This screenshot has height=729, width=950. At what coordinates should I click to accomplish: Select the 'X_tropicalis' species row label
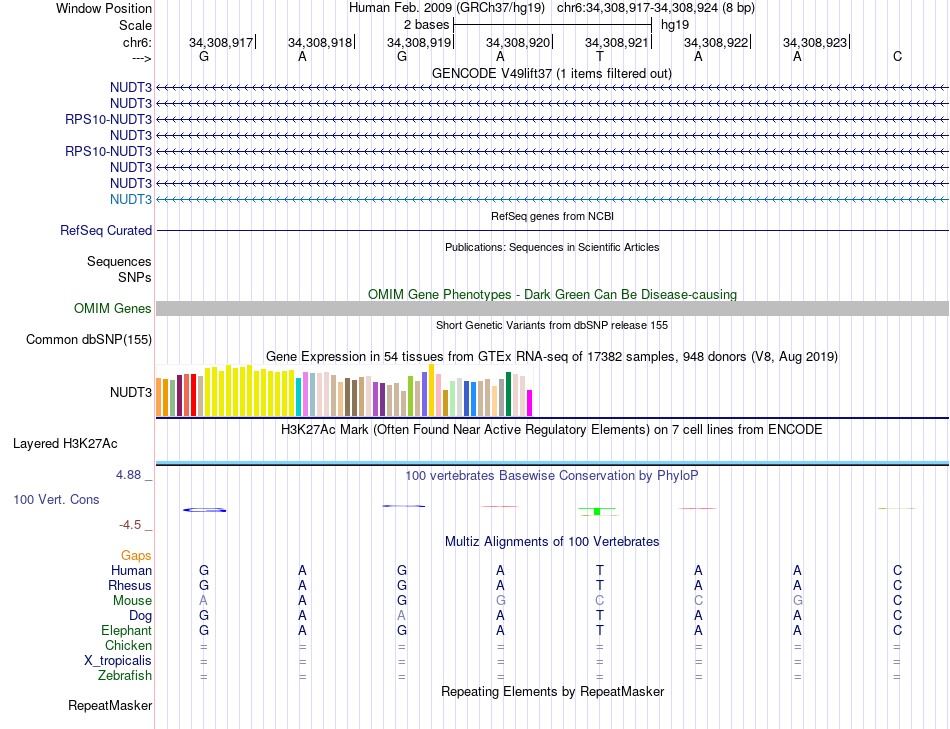pyautogui.click(x=118, y=661)
